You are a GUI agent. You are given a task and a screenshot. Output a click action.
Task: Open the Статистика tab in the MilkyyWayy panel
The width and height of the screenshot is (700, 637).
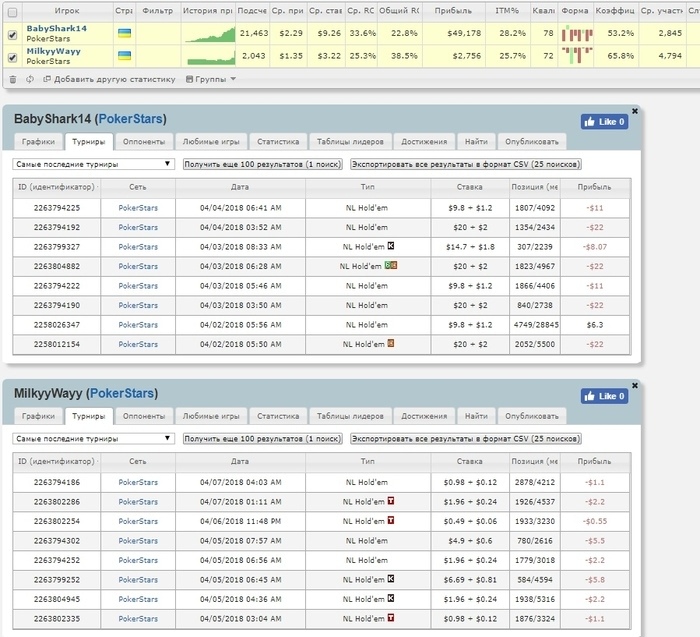[x=278, y=416]
